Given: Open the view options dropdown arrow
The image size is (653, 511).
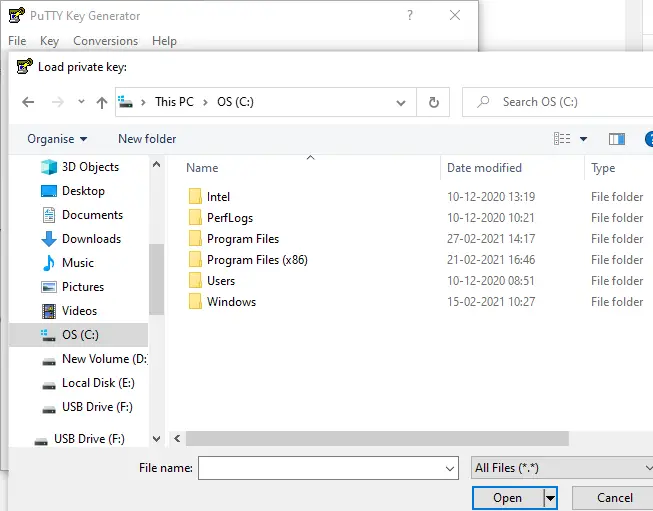Looking at the screenshot, I should pos(583,139).
